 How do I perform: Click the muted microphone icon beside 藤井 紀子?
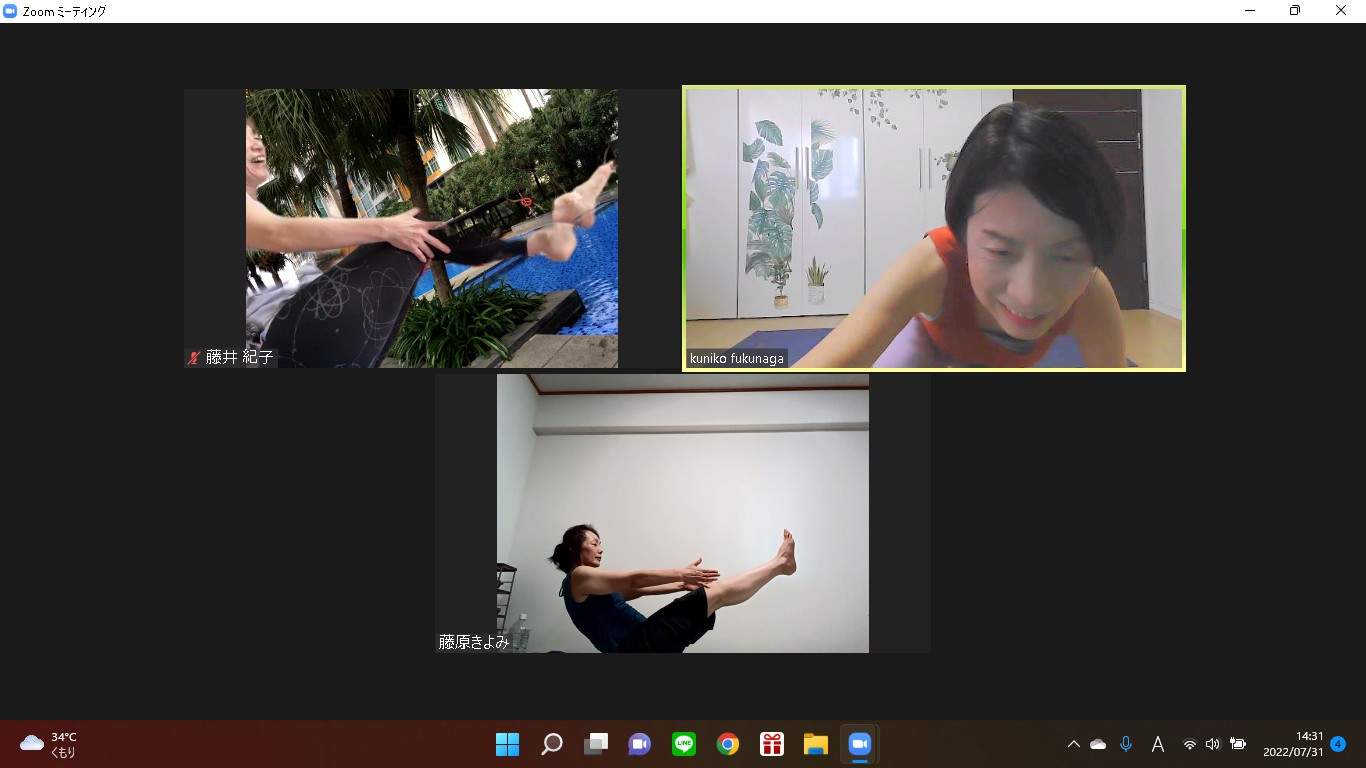point(194,357)
